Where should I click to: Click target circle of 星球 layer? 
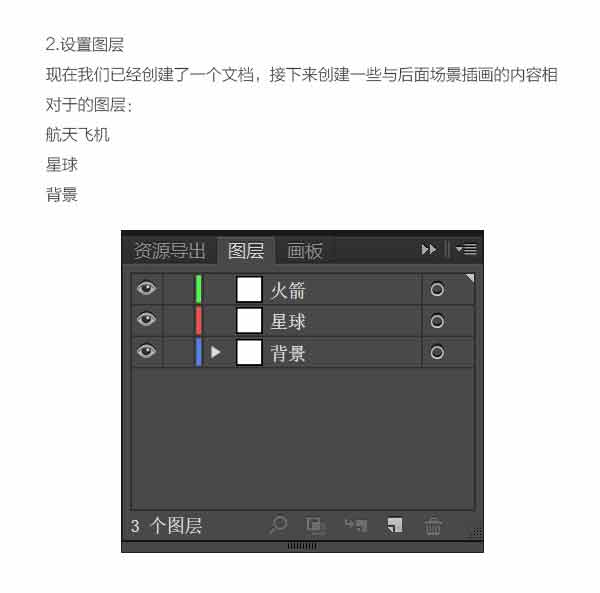point(437,321)
